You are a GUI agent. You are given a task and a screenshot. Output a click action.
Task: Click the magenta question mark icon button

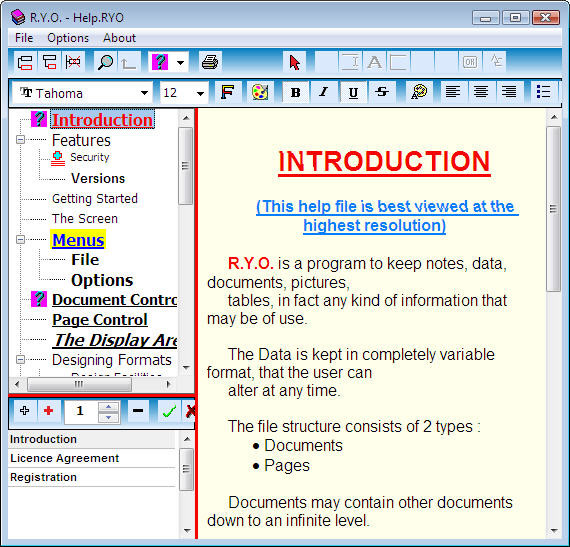pyautogui.click(x=160, y=62)
